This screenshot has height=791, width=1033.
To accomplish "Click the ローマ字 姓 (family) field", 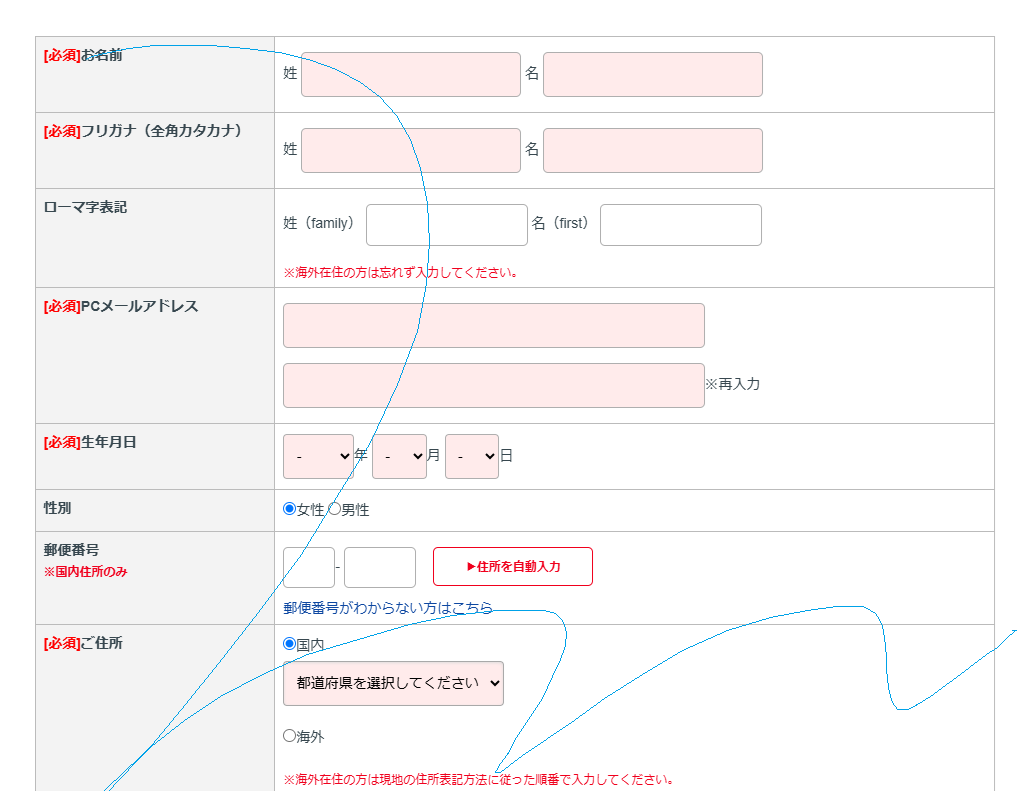I will pyautogui.click(x=447, y=225).
